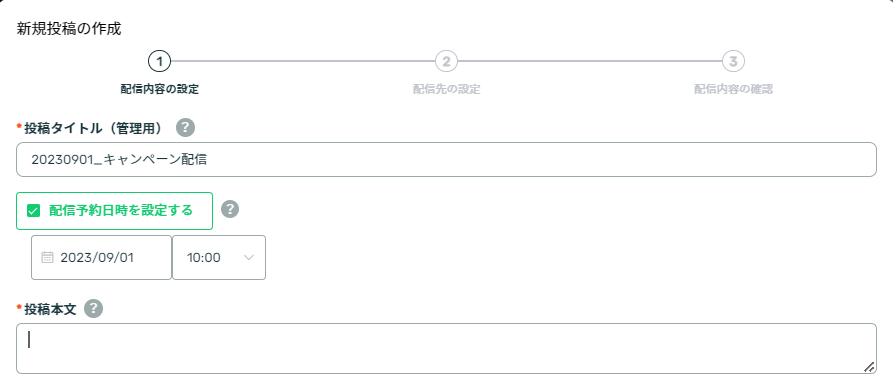Click step 3 circle icon
The width and height of the screenshot is (893, 388).
(734, 61)
